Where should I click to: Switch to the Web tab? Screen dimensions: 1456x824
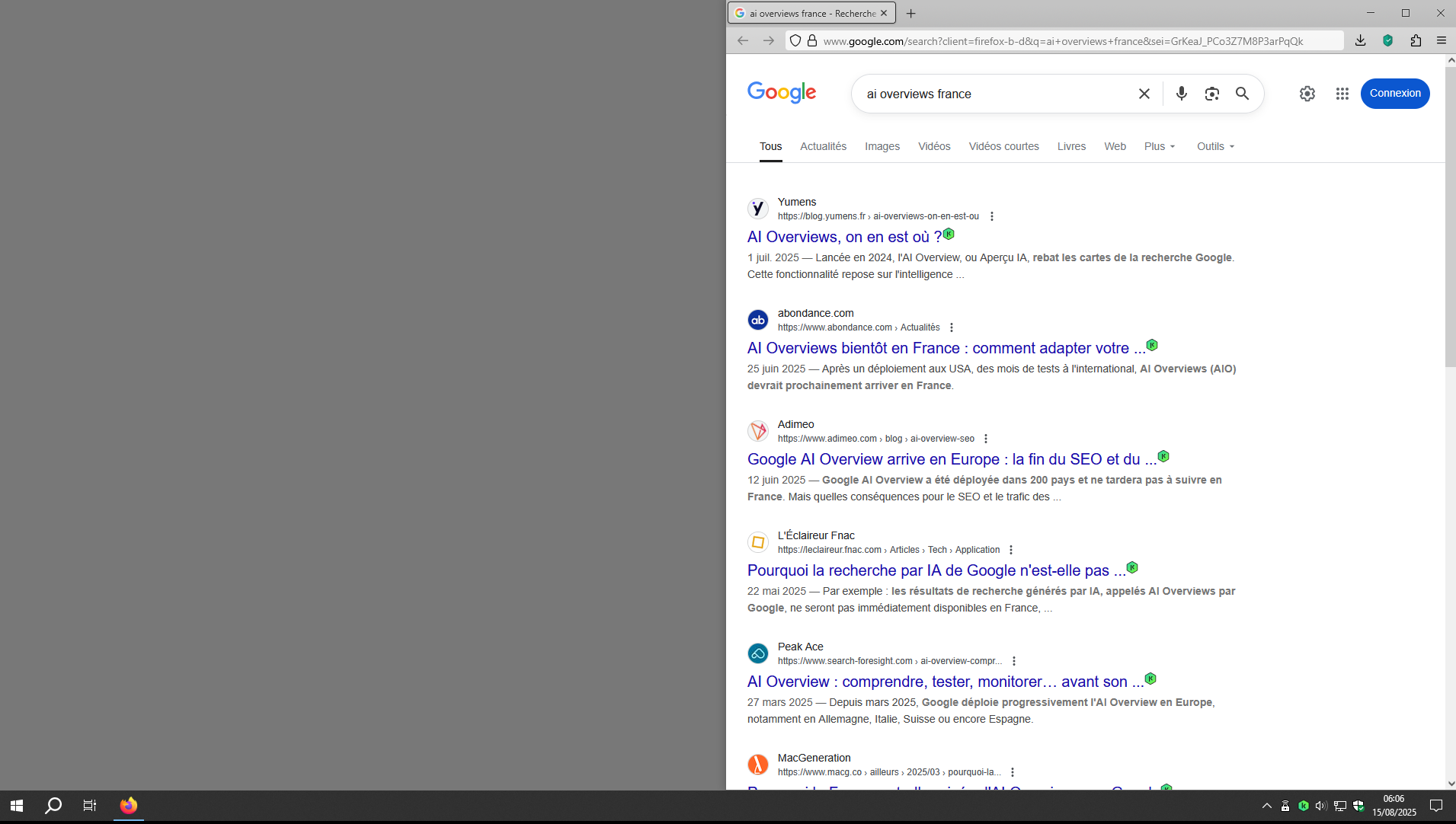1115,146
